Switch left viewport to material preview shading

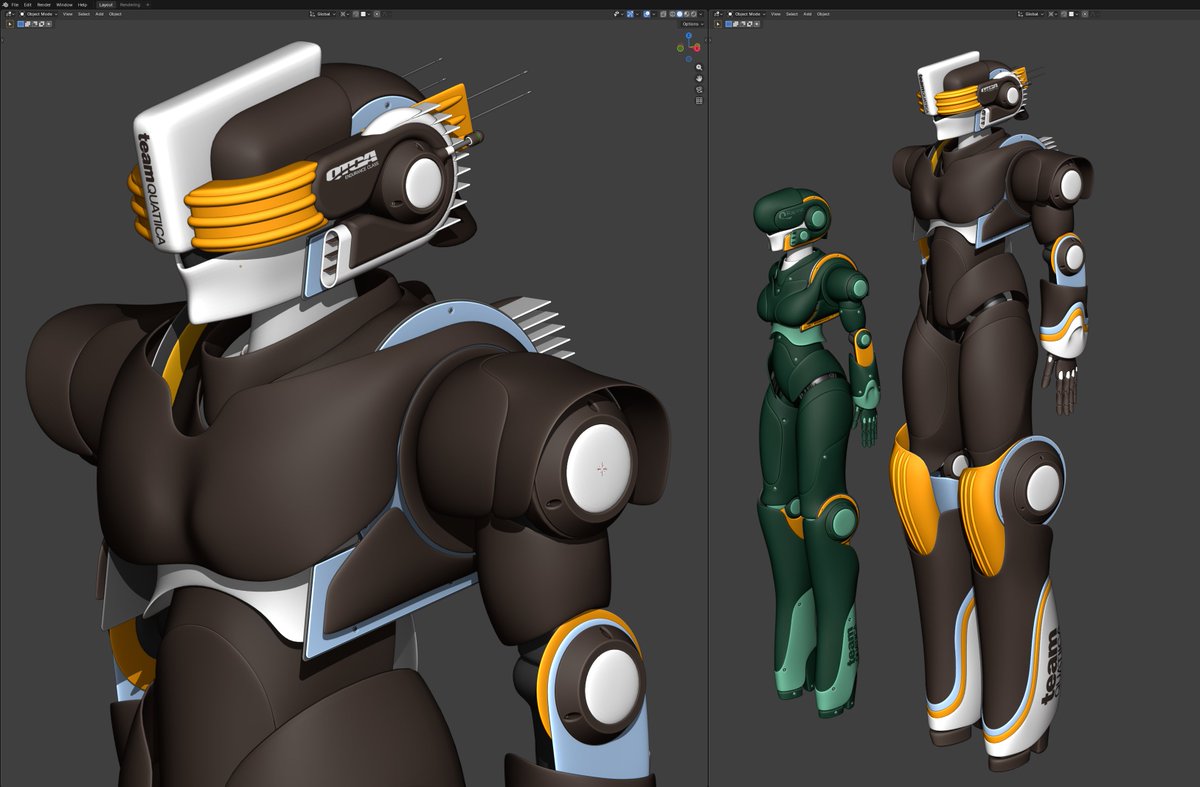coord(686,14)
